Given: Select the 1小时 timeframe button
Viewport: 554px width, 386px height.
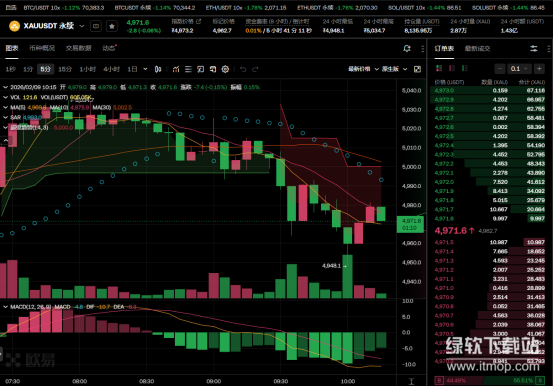Looking at the screenshot, I should coord(87,69).
